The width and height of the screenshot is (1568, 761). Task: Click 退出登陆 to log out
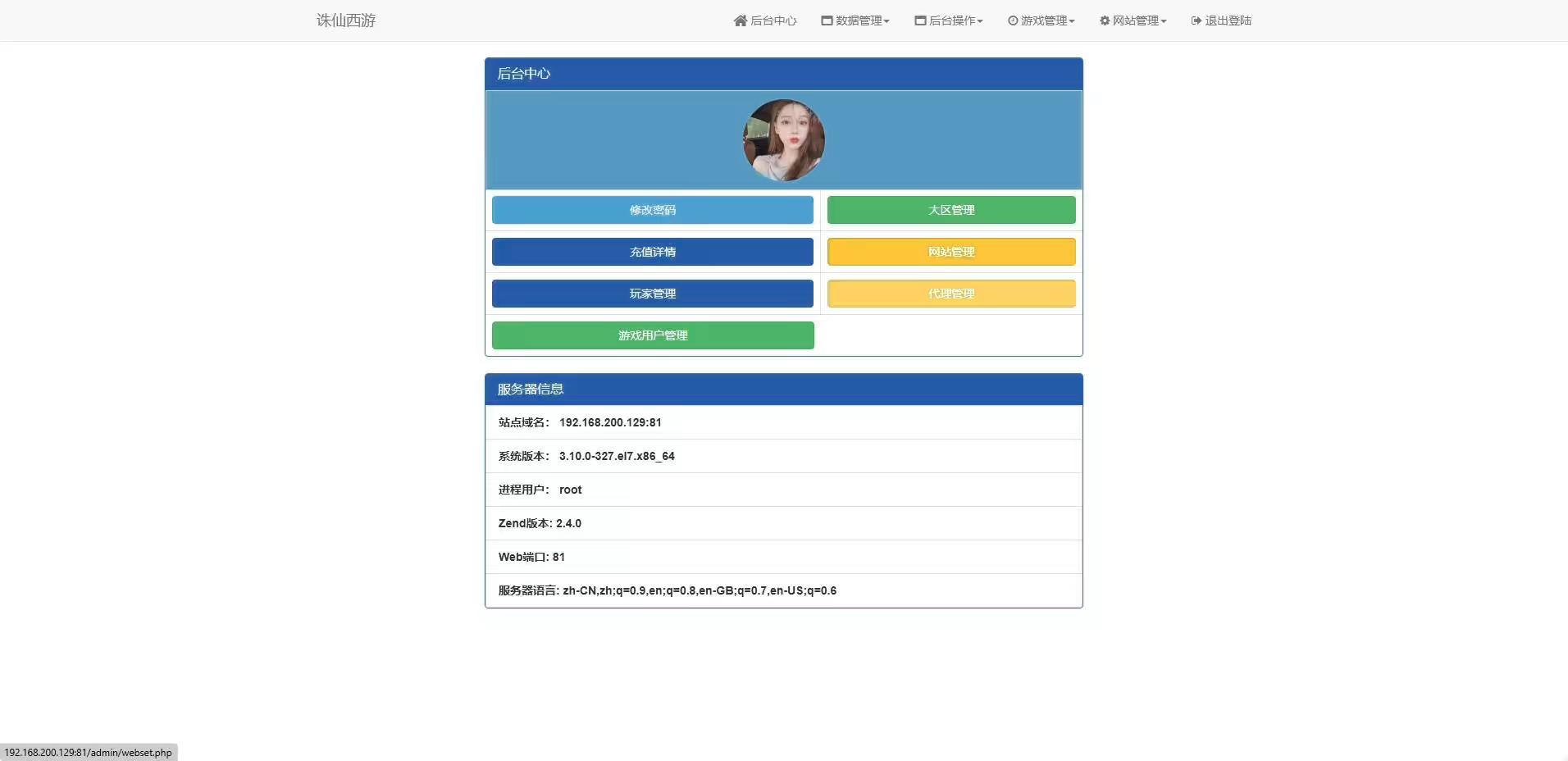(1221, 21)
